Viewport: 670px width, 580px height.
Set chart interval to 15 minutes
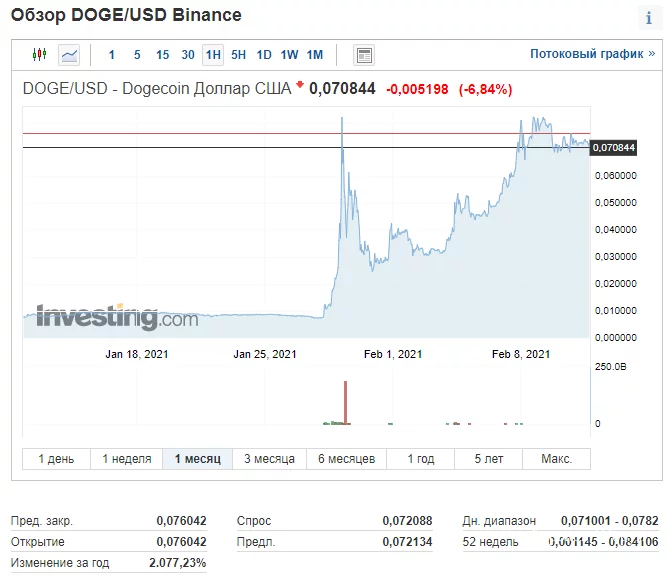pyautogui.click(x=162, y=55)
